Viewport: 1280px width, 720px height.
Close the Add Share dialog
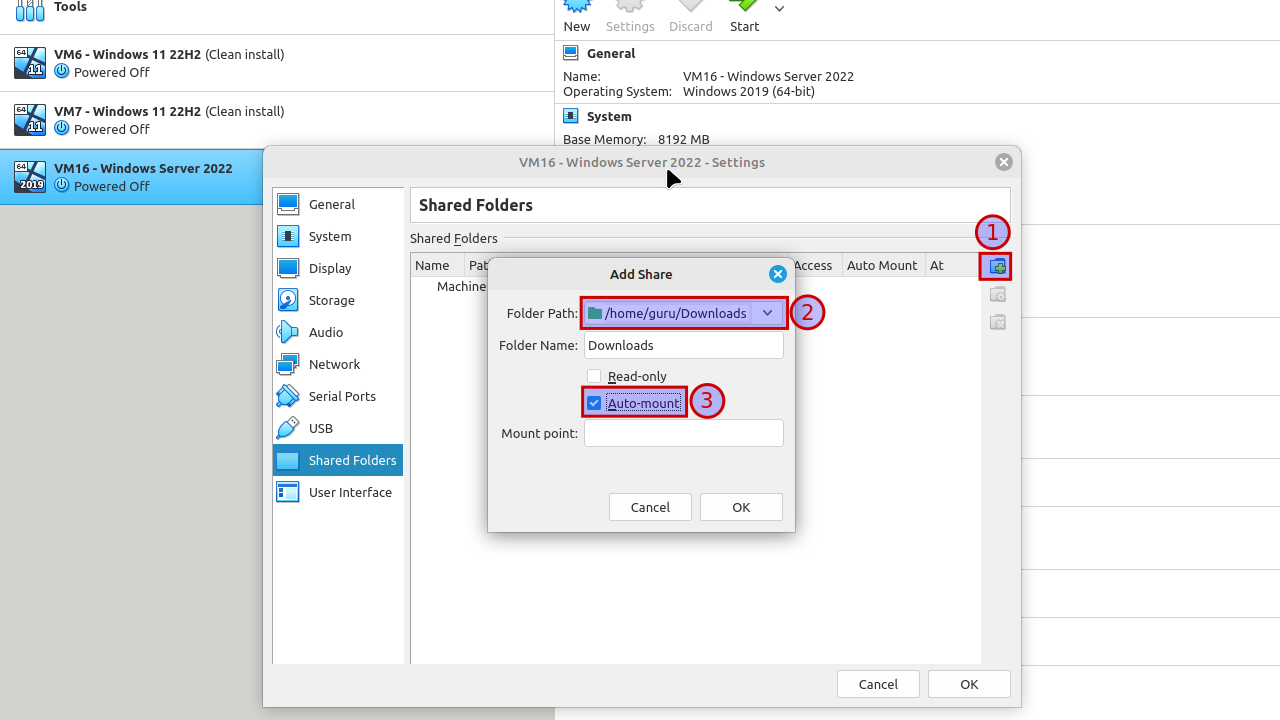pyautogui.click(x=777, y=274)
